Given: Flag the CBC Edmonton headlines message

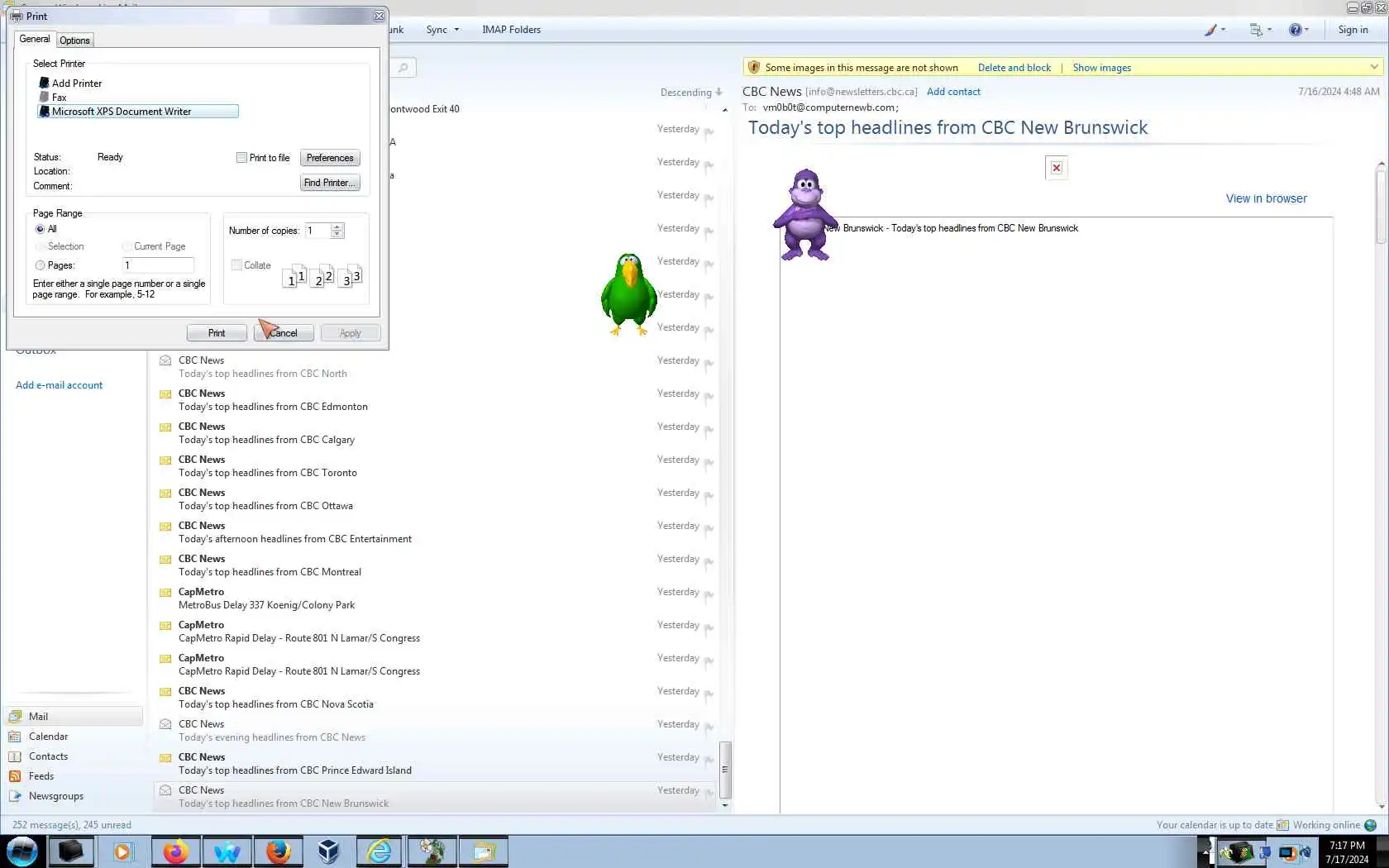Looking at the screenshot, I should point(709,396).
